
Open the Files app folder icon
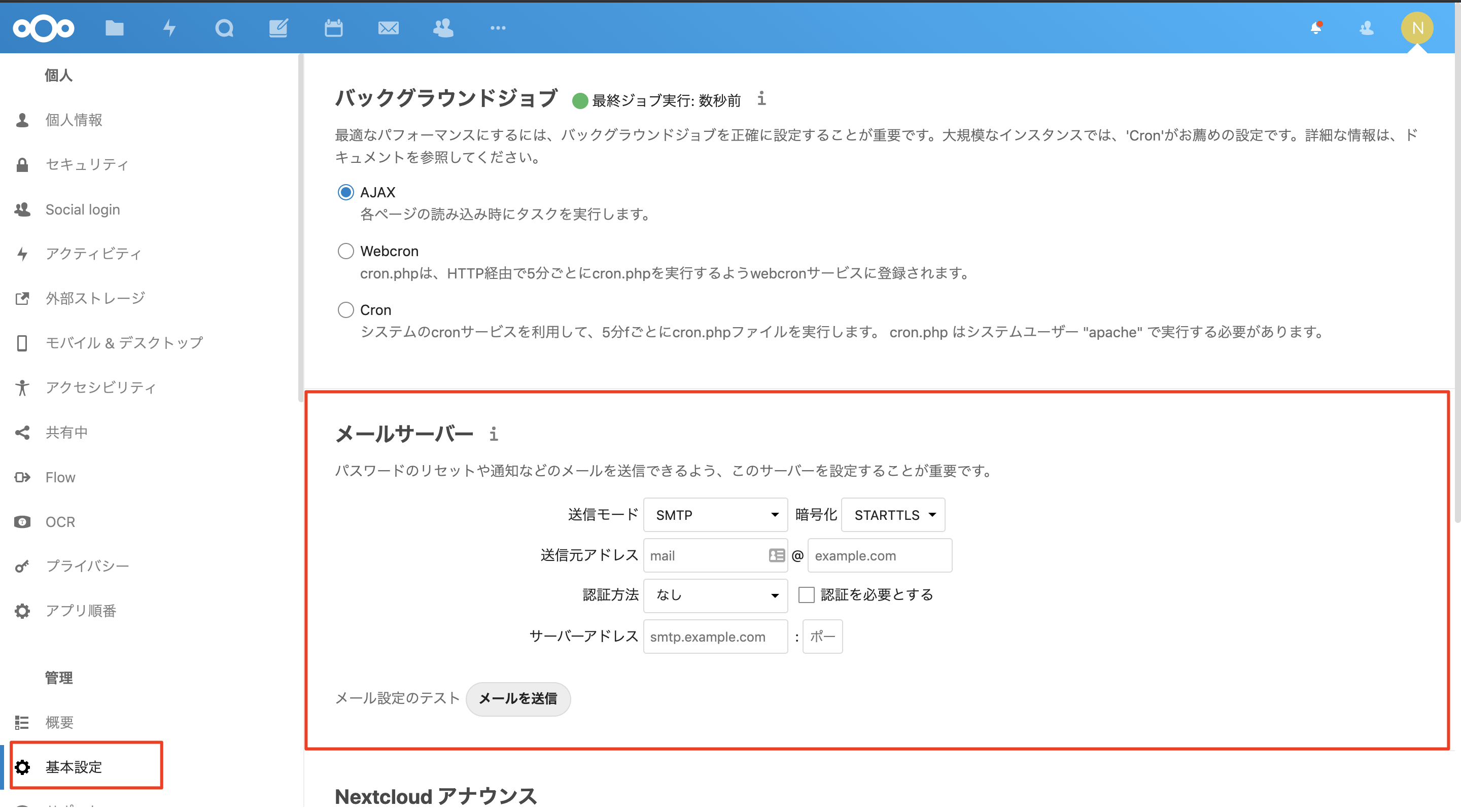[x=115, y=28]
